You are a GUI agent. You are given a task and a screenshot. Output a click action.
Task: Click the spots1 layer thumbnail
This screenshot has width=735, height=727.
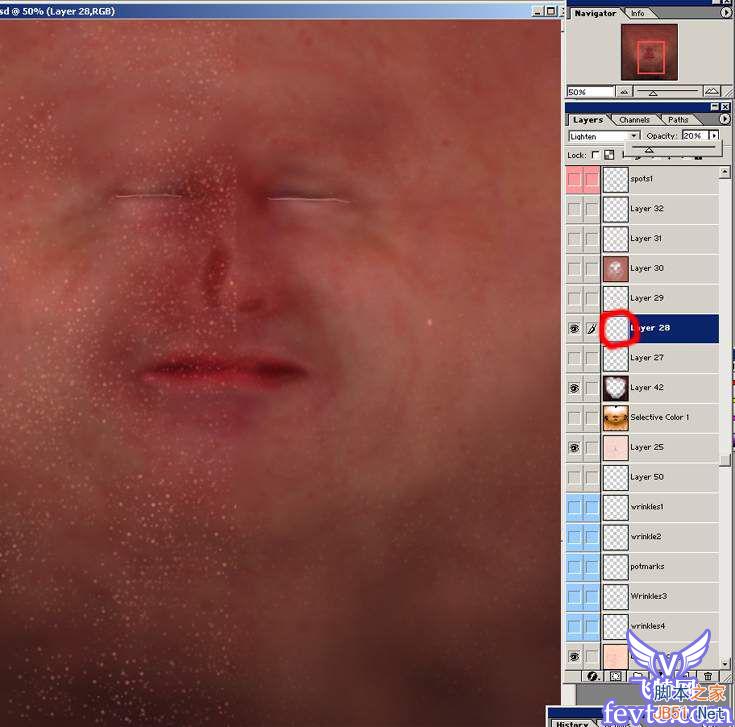[615, 179]
